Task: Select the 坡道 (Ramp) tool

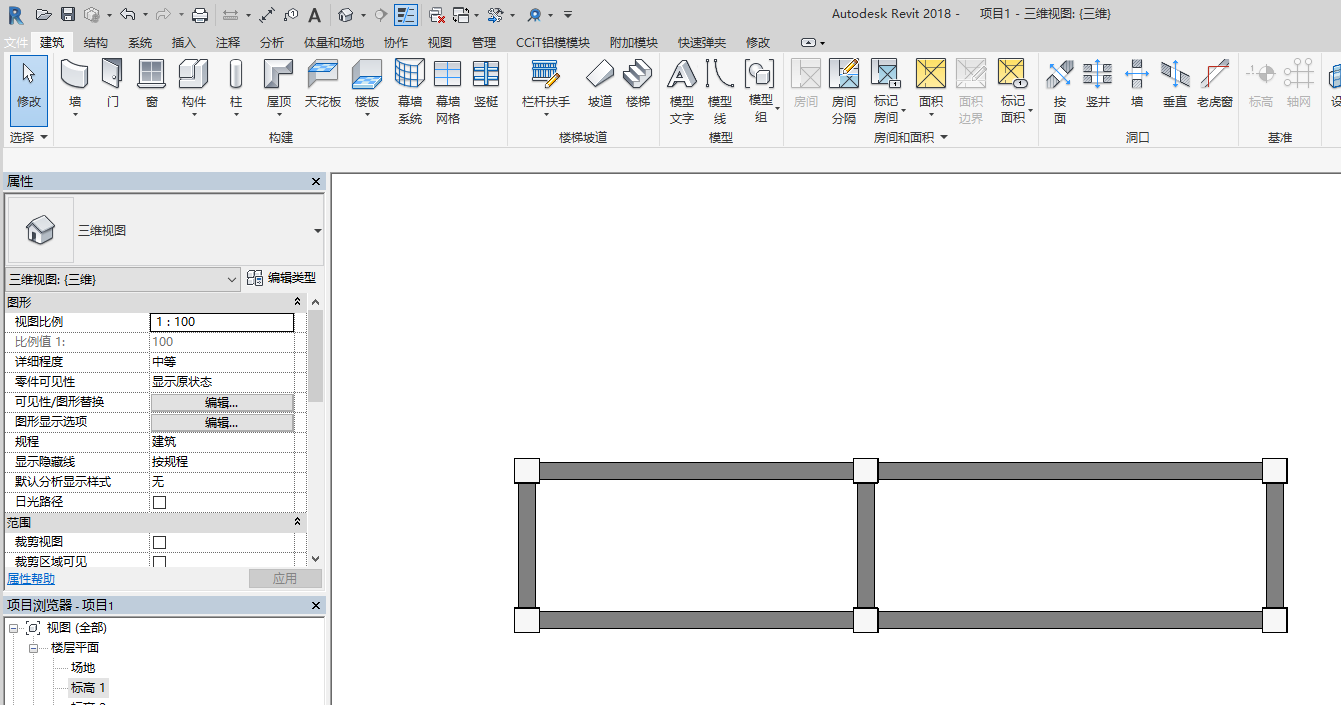Action: click(600, 84)
